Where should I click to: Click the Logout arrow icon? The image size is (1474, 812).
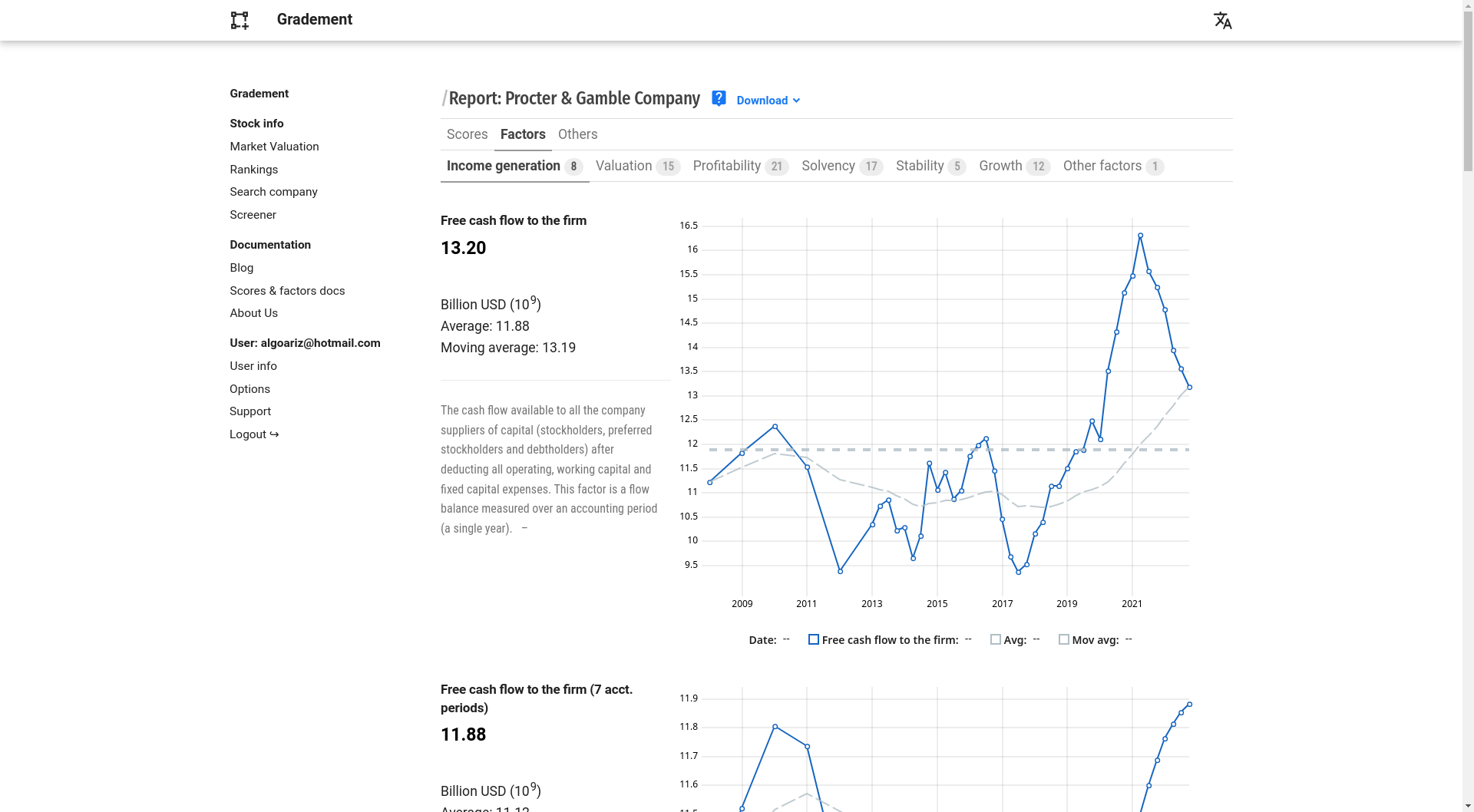coord(274,434)
